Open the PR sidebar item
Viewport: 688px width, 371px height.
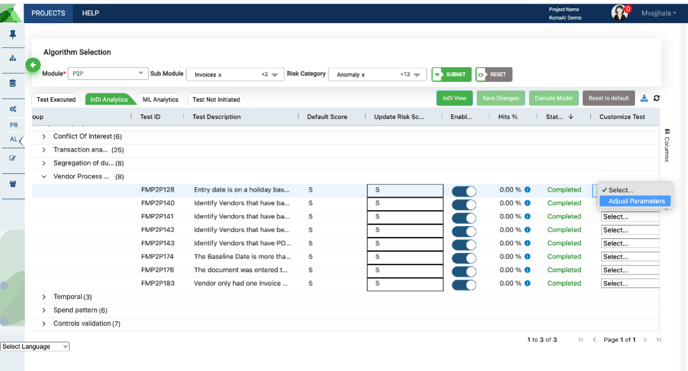click(x=14, y=125)
